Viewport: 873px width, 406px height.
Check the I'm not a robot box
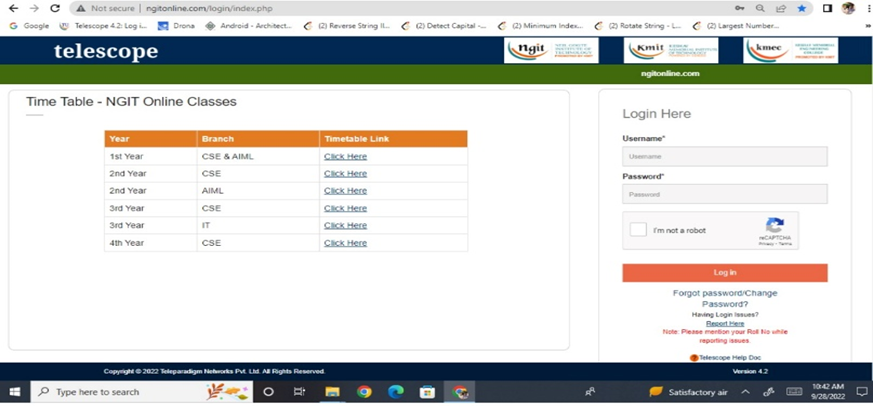(x=638, y=230)
